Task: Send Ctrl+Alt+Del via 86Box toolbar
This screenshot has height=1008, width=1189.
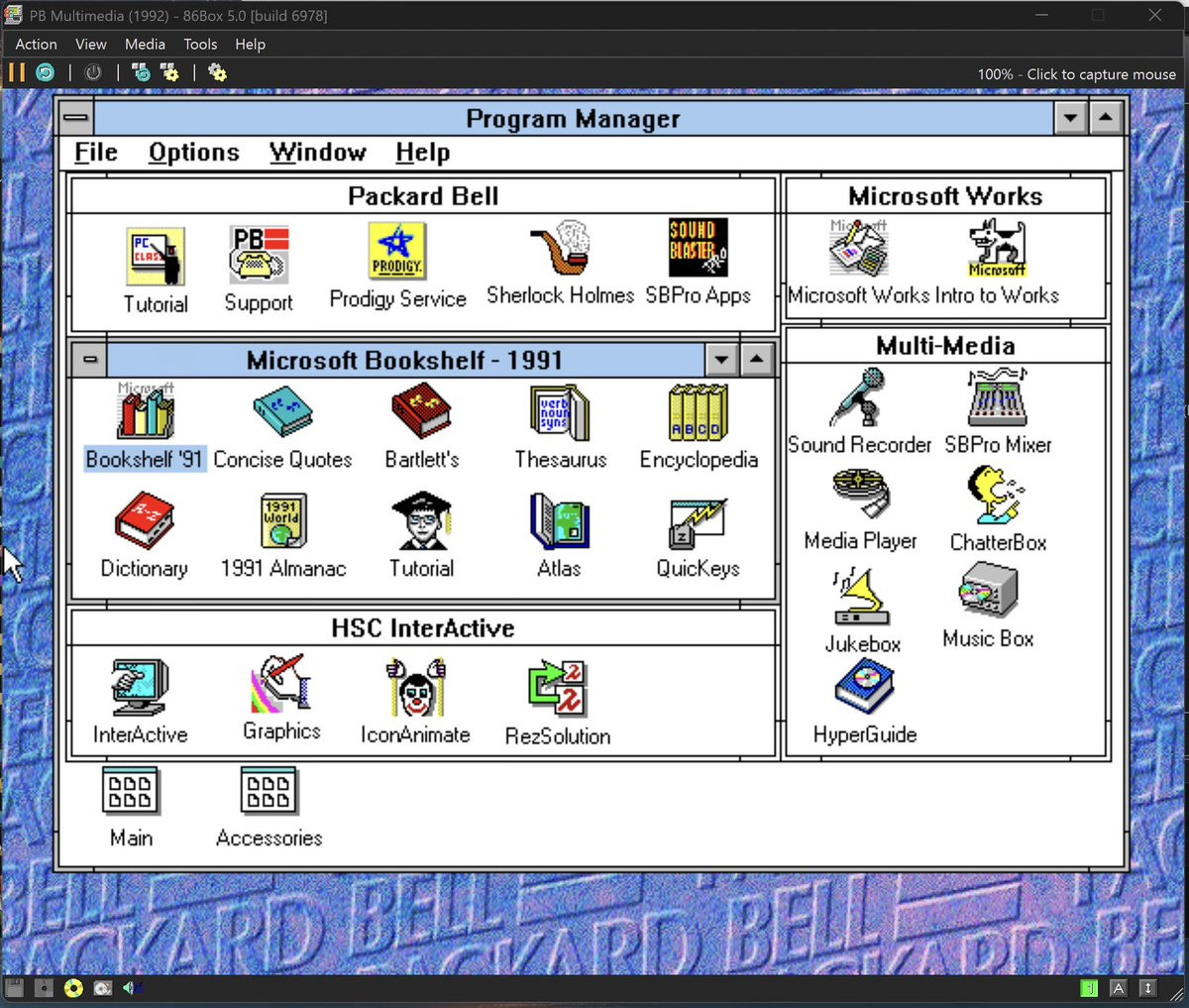Action: coord(142,72)
